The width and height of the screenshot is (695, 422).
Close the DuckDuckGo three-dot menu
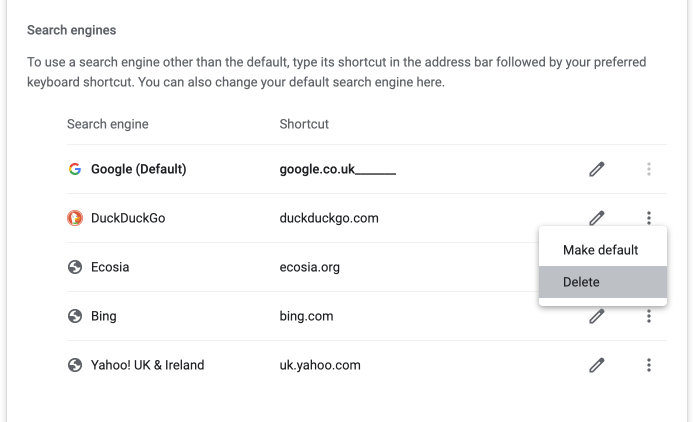[649, 218]
